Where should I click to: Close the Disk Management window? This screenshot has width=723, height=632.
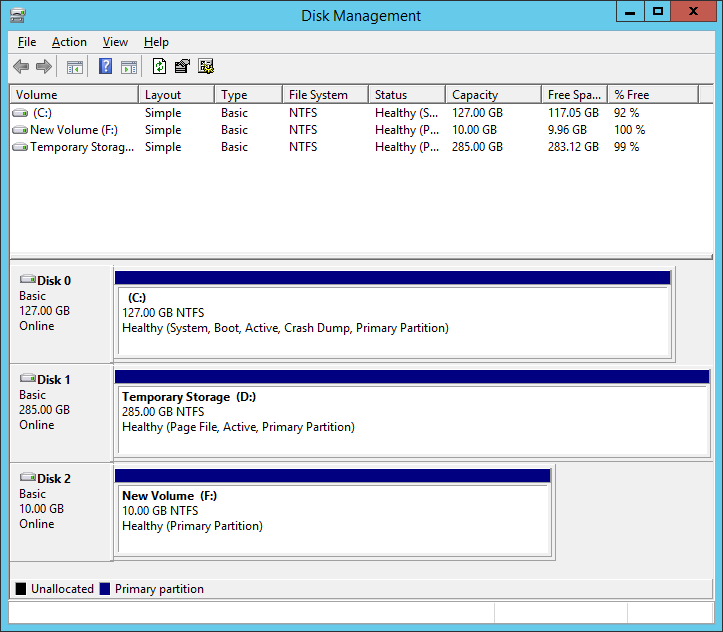pos(693,12)
